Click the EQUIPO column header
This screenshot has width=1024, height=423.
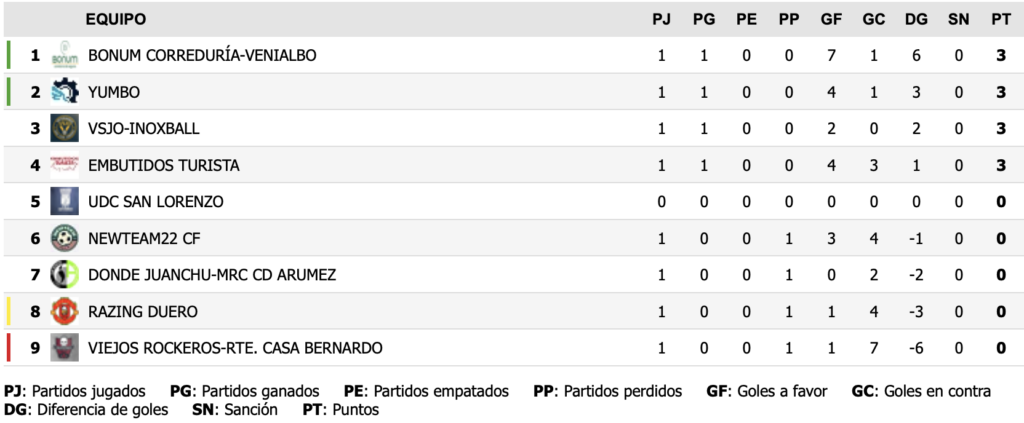(x=115, y=19)
